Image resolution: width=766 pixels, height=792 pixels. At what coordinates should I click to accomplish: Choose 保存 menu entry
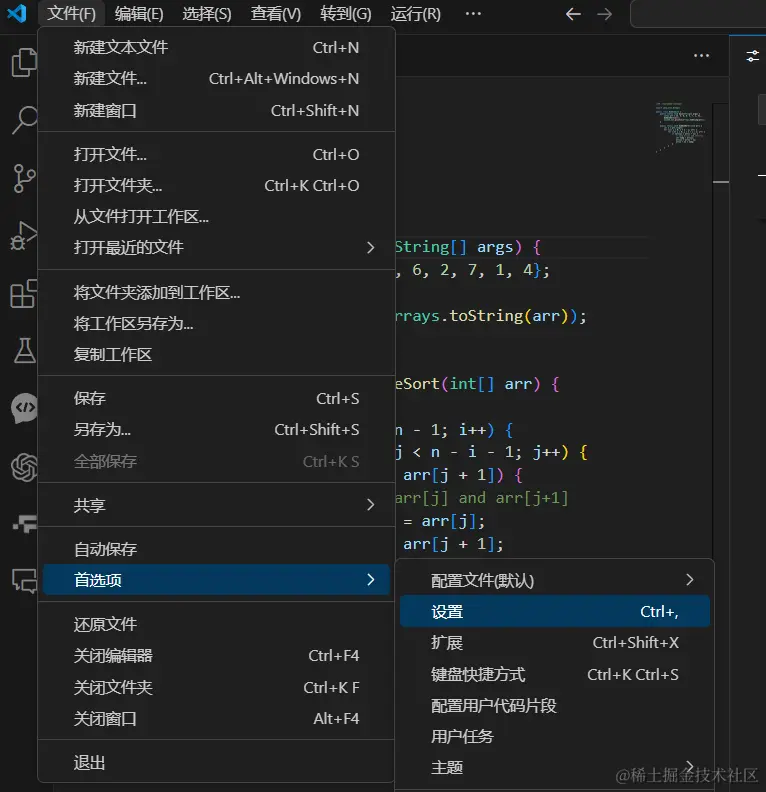click(x=216, y=399)
